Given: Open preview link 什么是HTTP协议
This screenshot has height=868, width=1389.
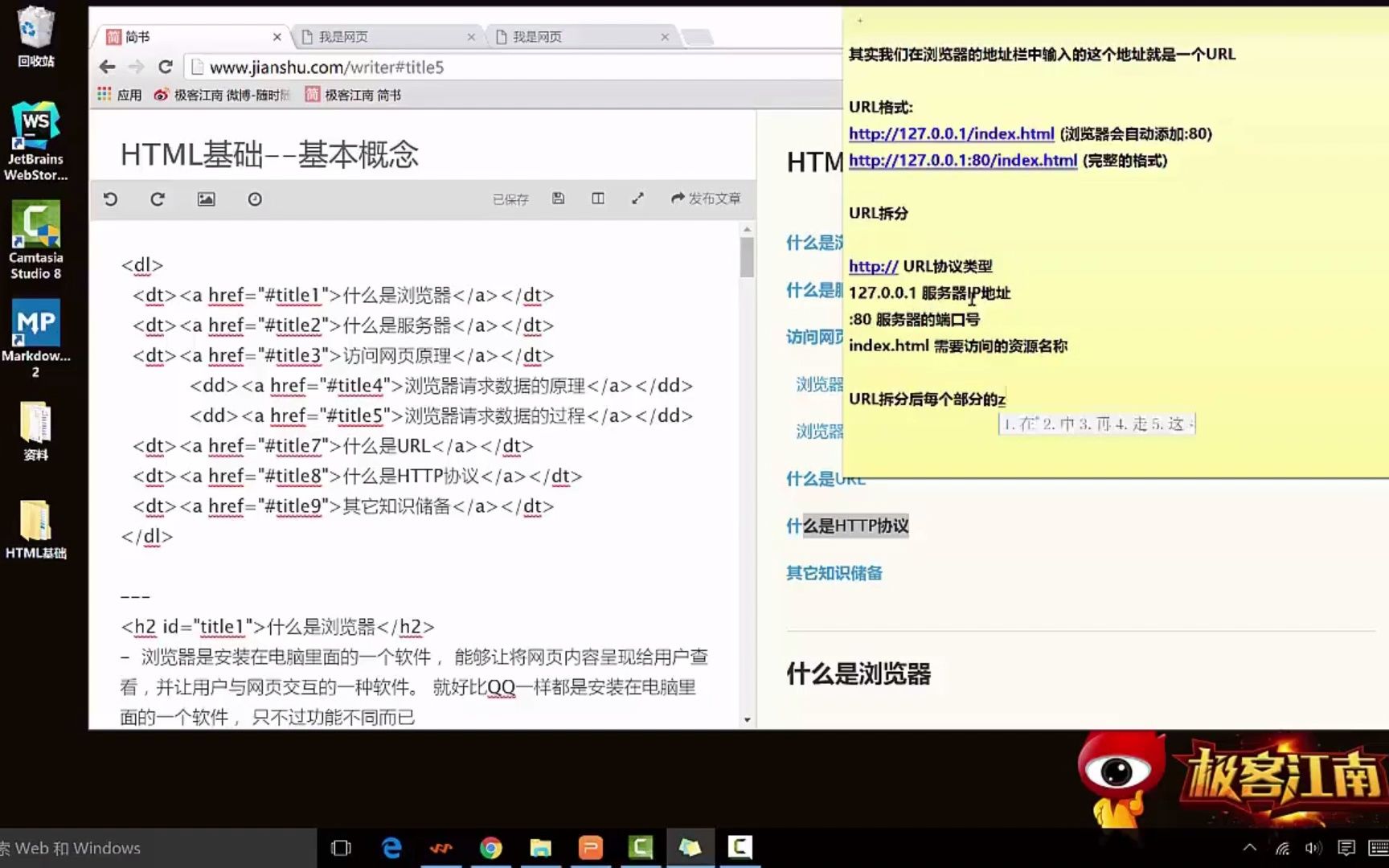Looking at the screenshot, I should click(847, 526).
